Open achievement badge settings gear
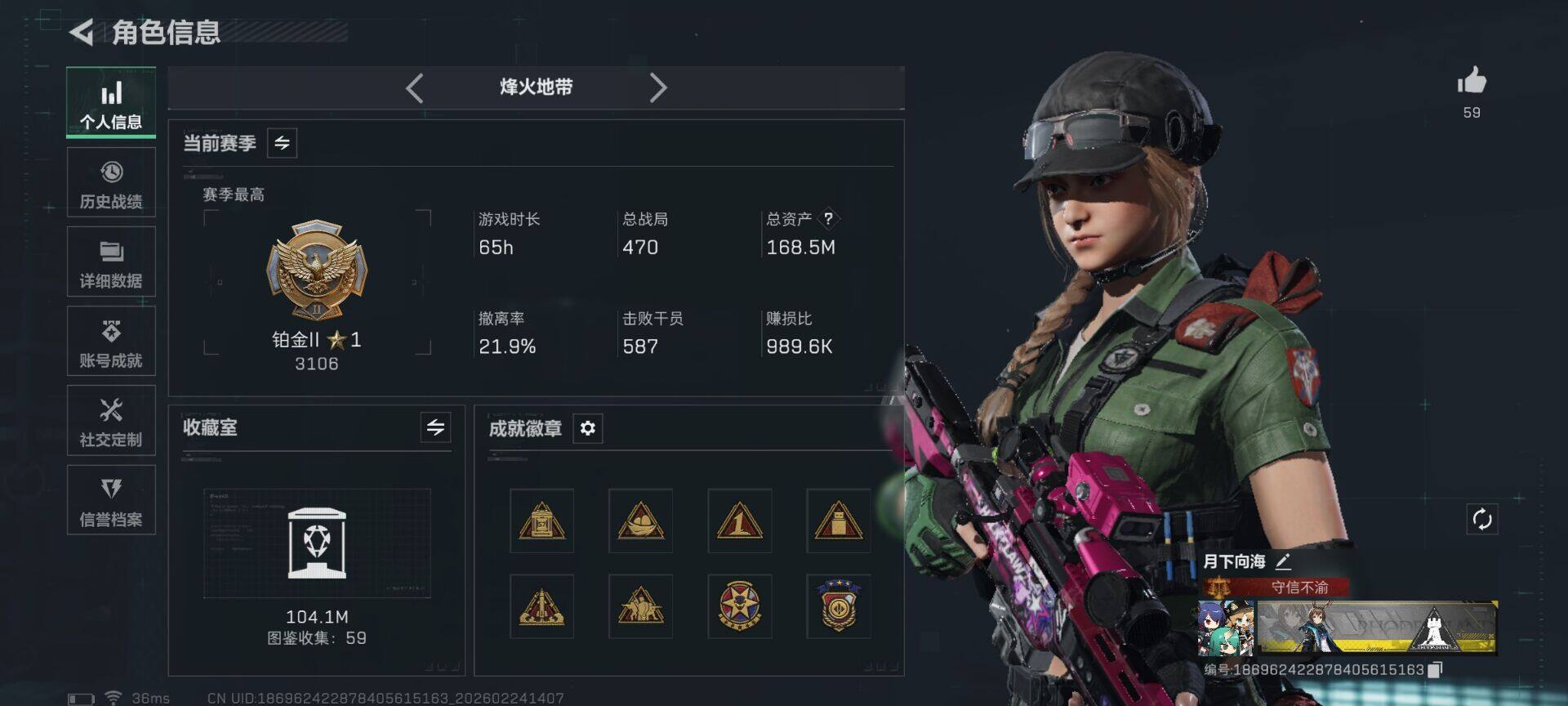Image resolution: width=1568 pixels, height=706 pixels. 588,428
